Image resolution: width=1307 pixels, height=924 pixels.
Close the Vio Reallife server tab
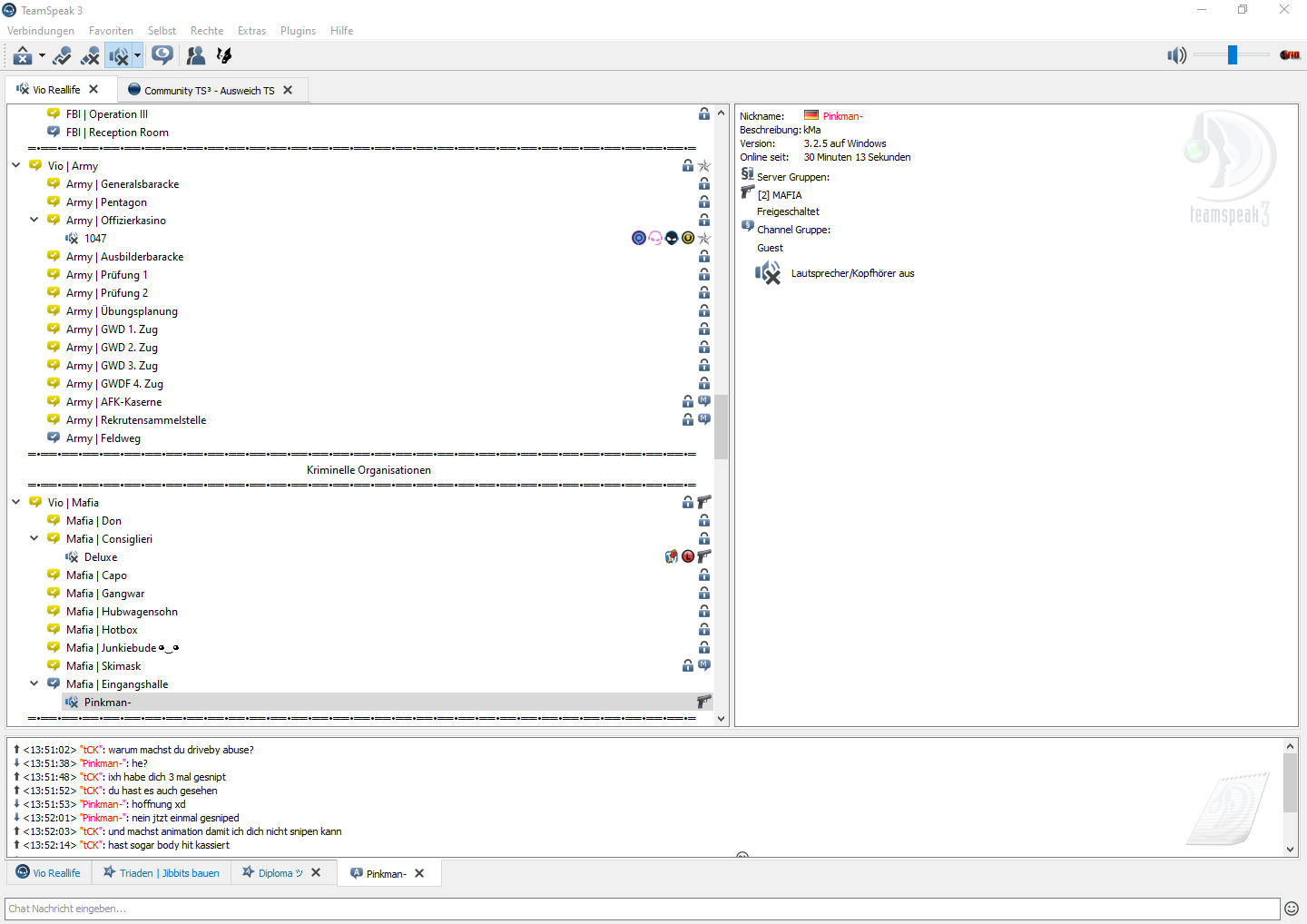[x=93, y=89]
